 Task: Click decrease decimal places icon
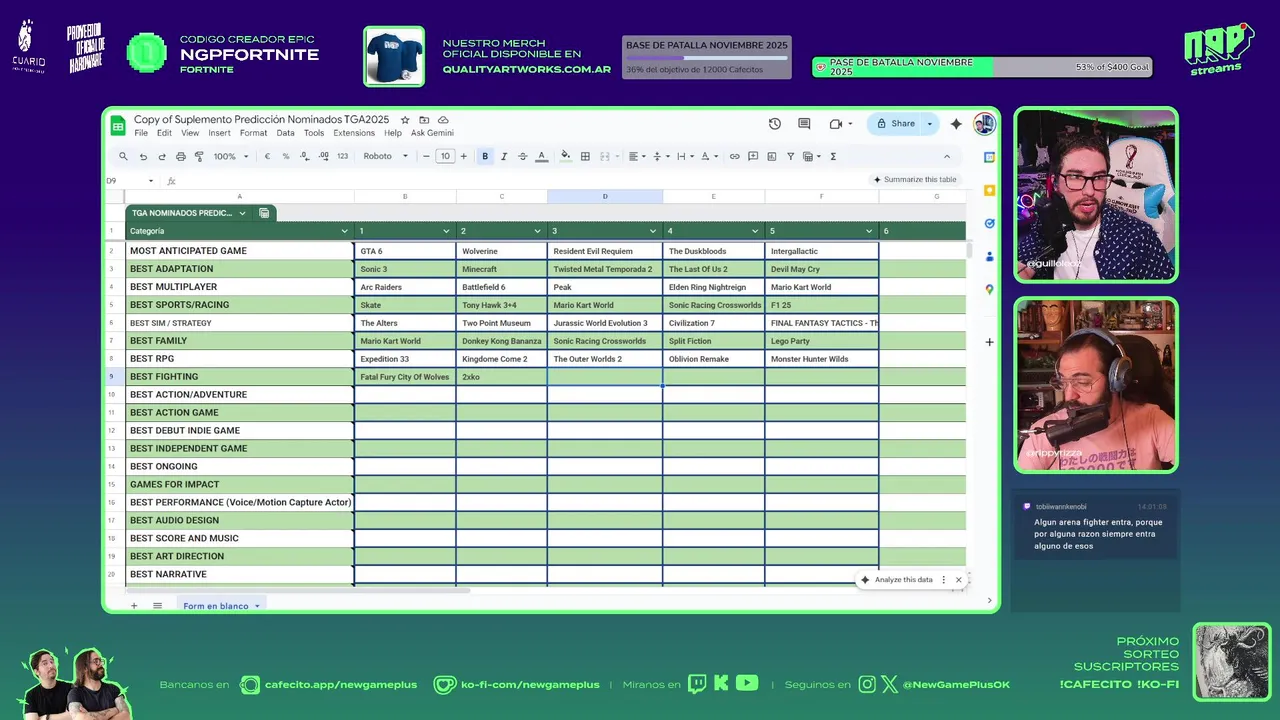pos(304,156)
